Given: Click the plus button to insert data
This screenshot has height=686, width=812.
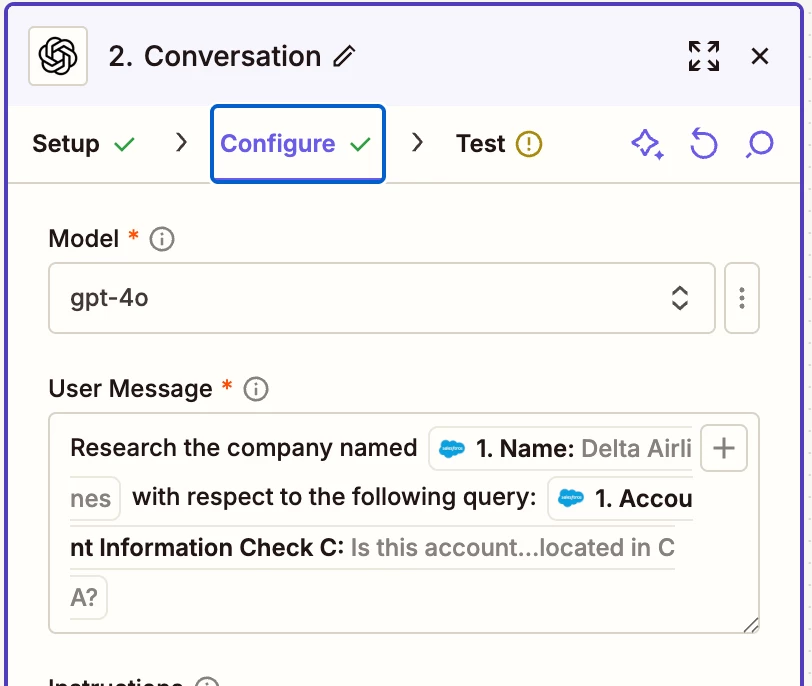Looking at the screenshot, I should 724,449.
